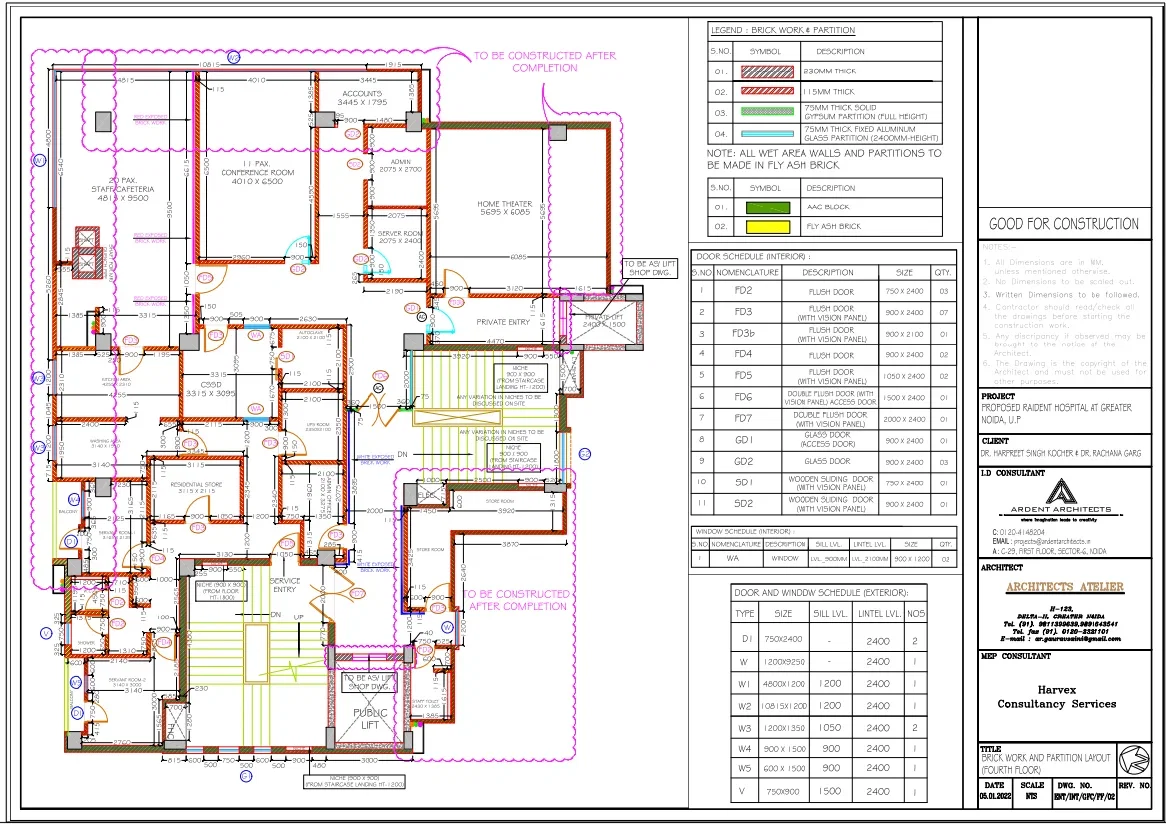1166x825 pixels.
Task: Click the PROPOSED RAIDENT HOSPITAL project name
Action: click(x=1056, y=414)
